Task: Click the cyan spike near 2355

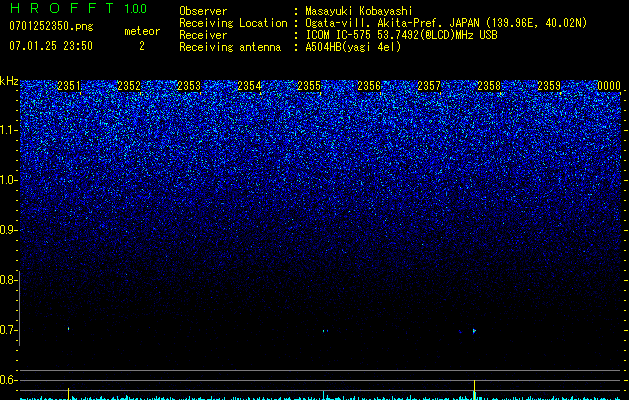Action: tap(324, 395)
